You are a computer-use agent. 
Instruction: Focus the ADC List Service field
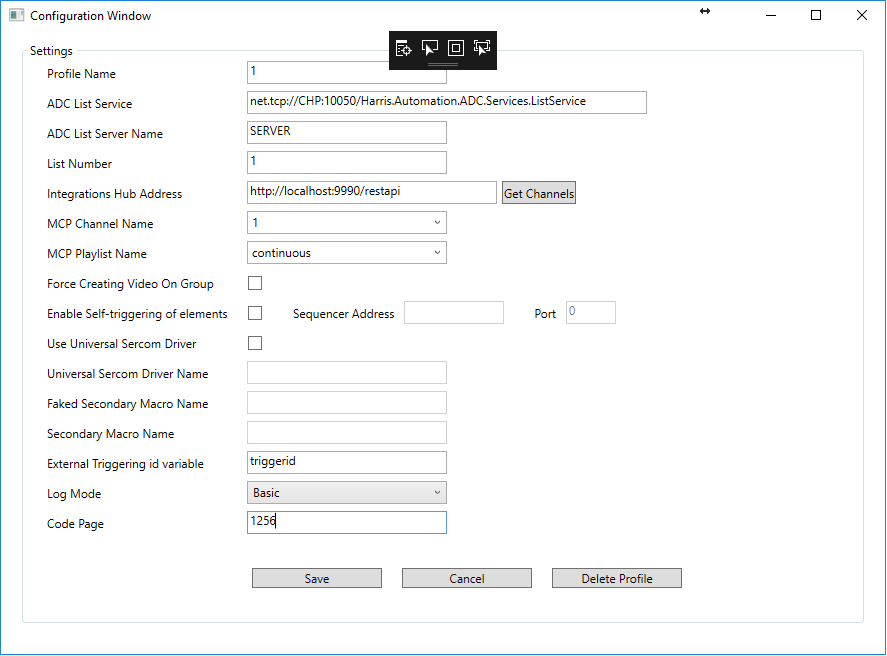[446, 102]
